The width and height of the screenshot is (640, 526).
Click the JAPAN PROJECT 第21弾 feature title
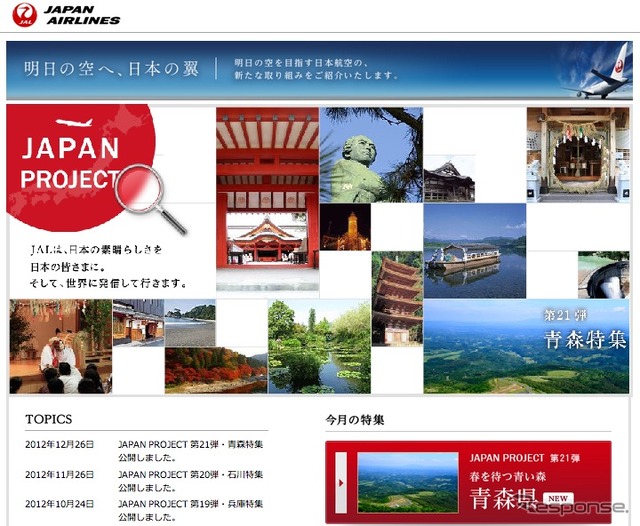coord(524,458)
